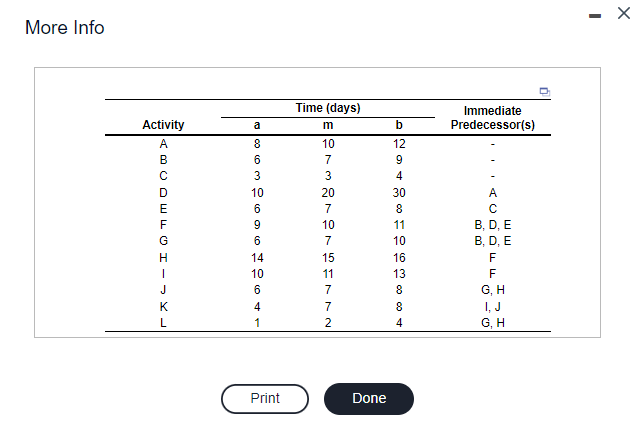Click the Print button
634x432 pixels.
[x=265, y=399]
